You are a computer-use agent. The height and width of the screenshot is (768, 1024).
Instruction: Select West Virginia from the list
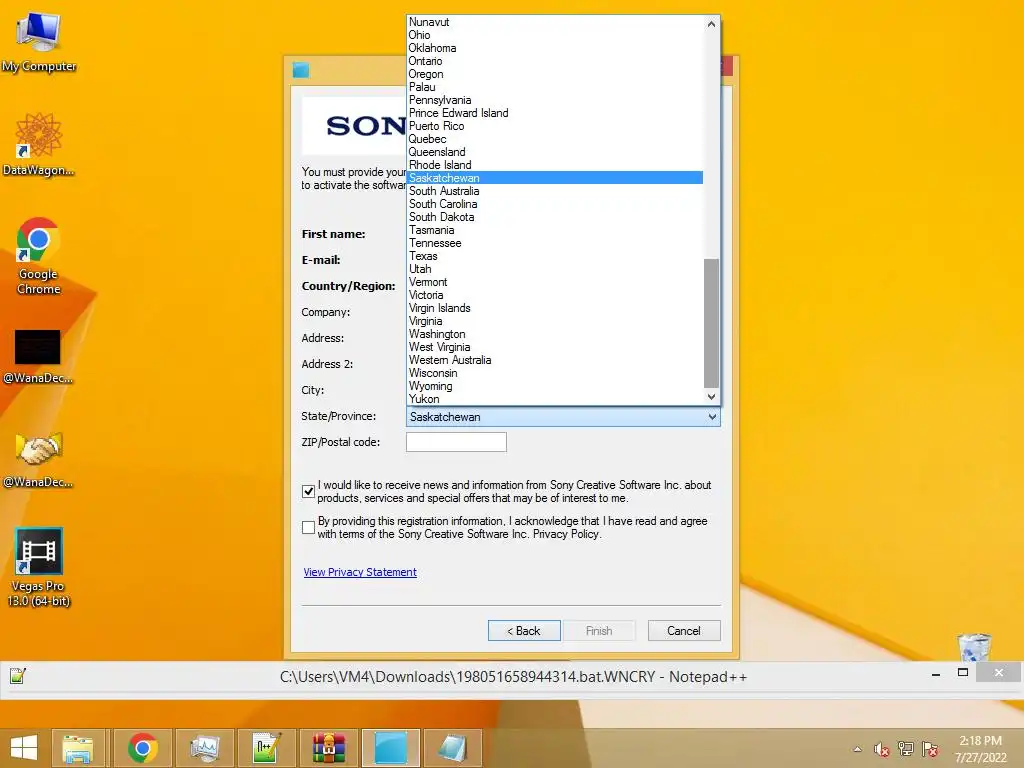coord(554,347)
